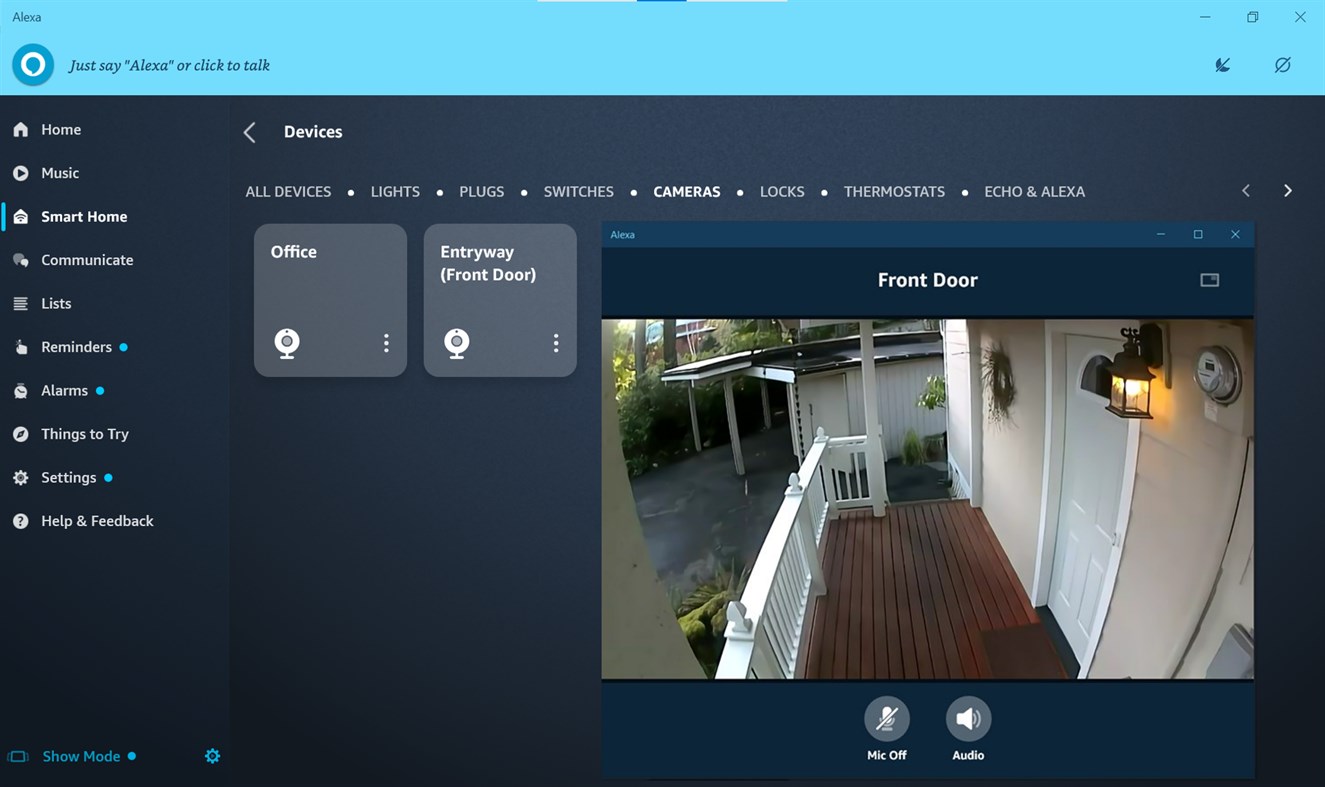Click the Home house icon
Viewport: 1325px width, 787px height.
[20, 130]
